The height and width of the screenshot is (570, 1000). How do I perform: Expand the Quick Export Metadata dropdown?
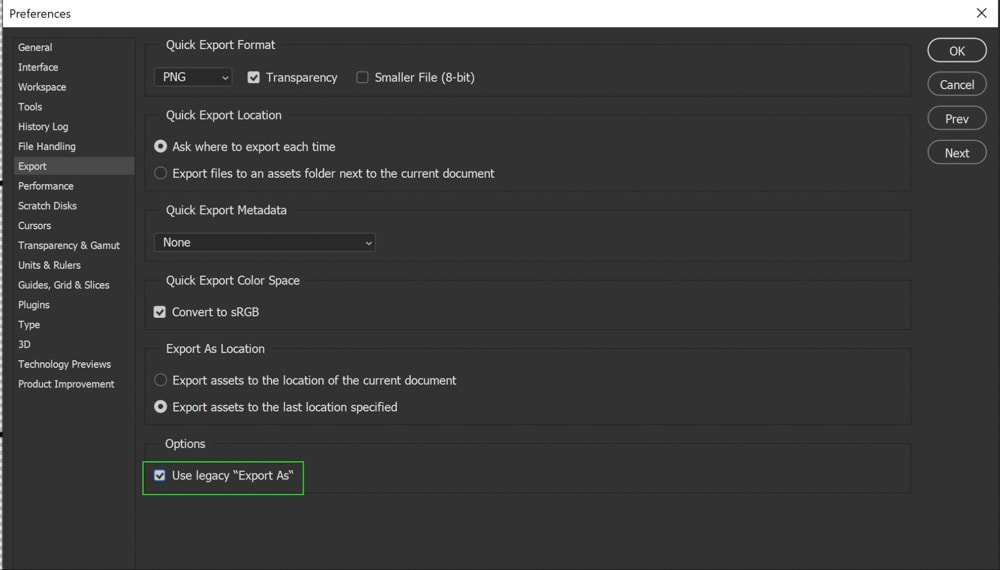265,242
